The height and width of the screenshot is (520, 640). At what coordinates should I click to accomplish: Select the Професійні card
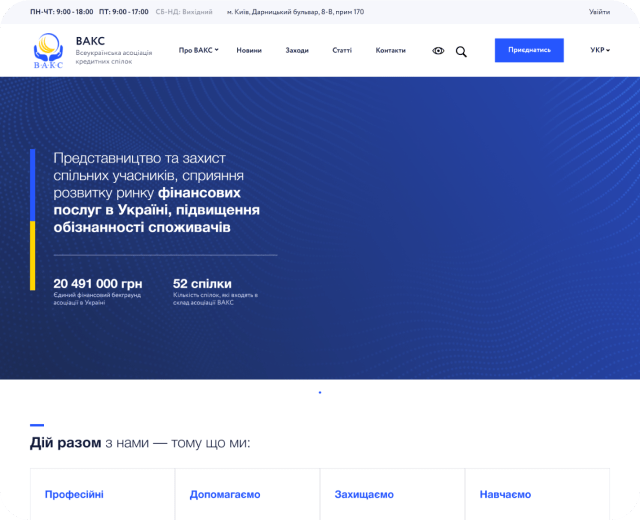(x=102, y=494)
